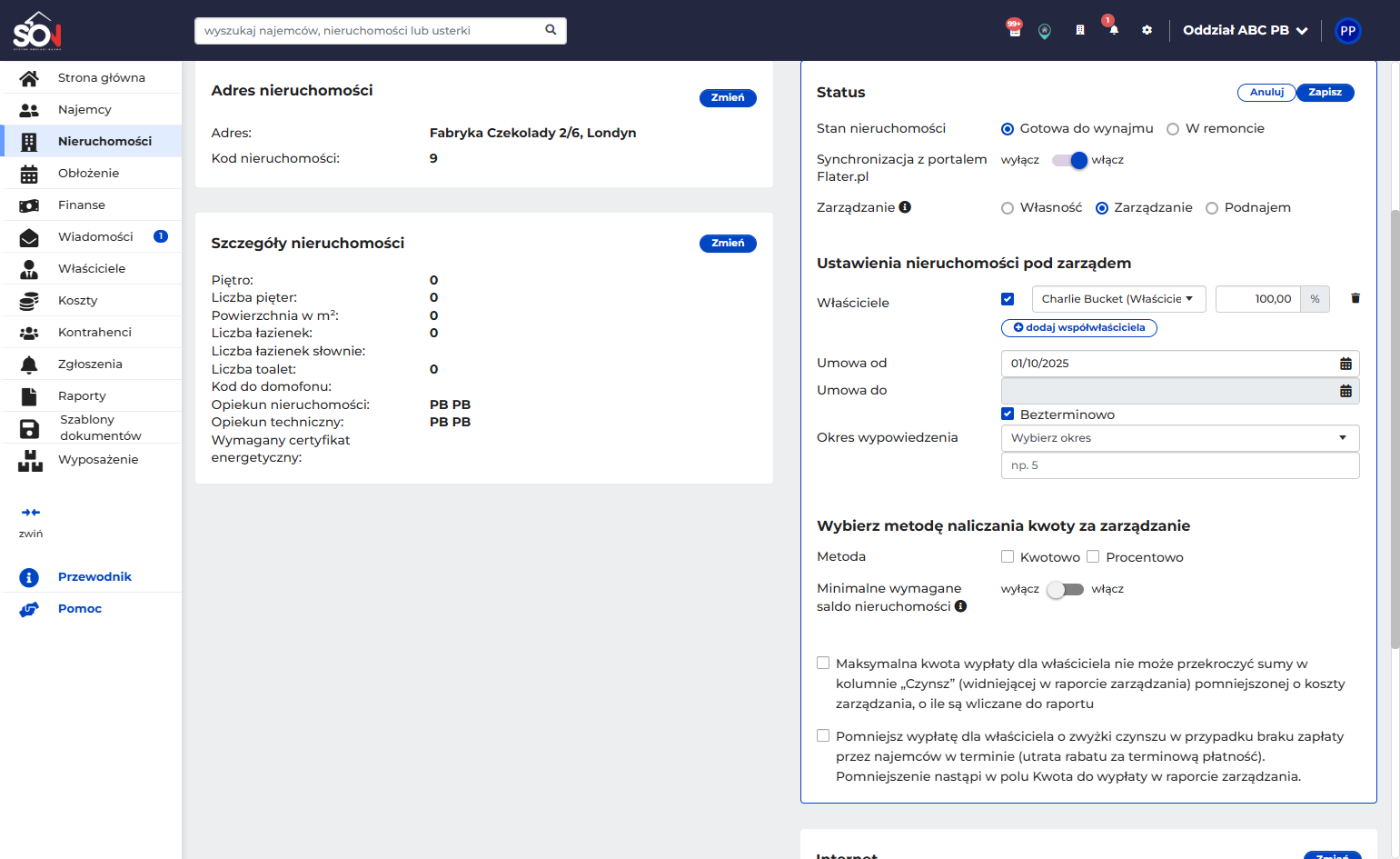Uncheck the checkbox beside owner Charlie Bucket
Screen dimensions: 1400x859
(x=1008, y=298)
